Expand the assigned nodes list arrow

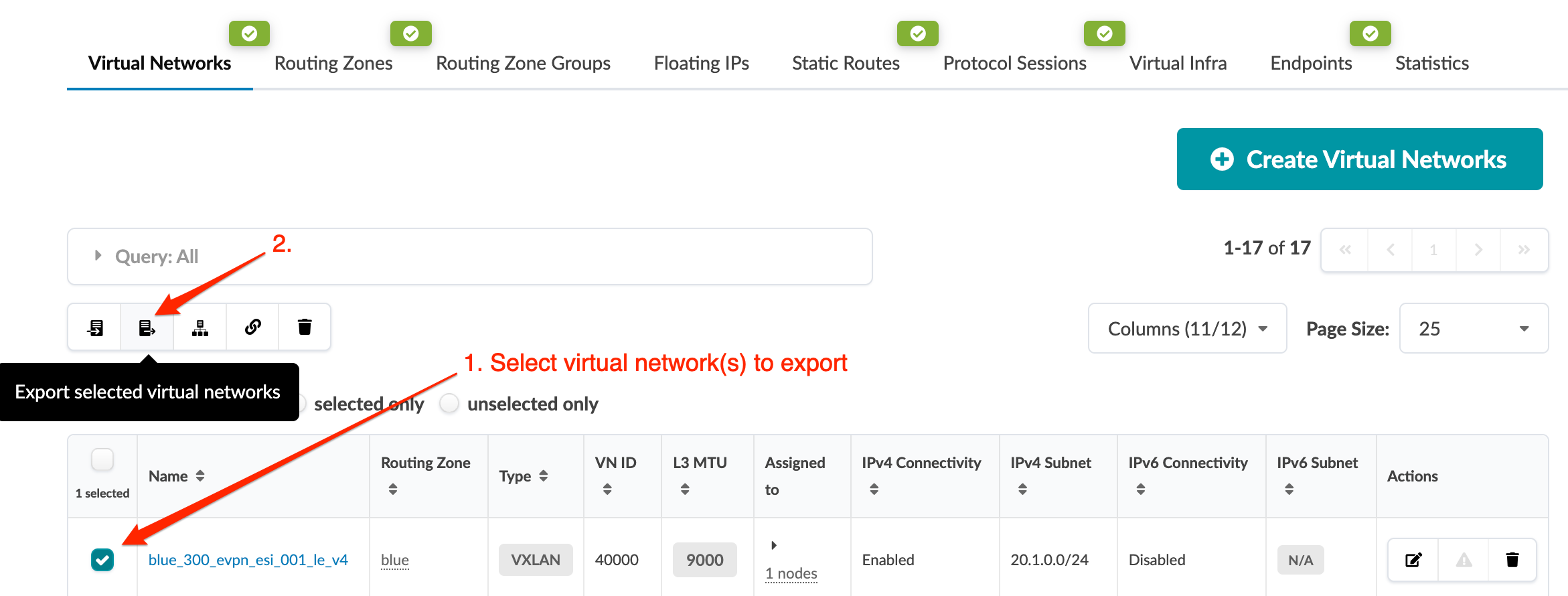(774, 545)
